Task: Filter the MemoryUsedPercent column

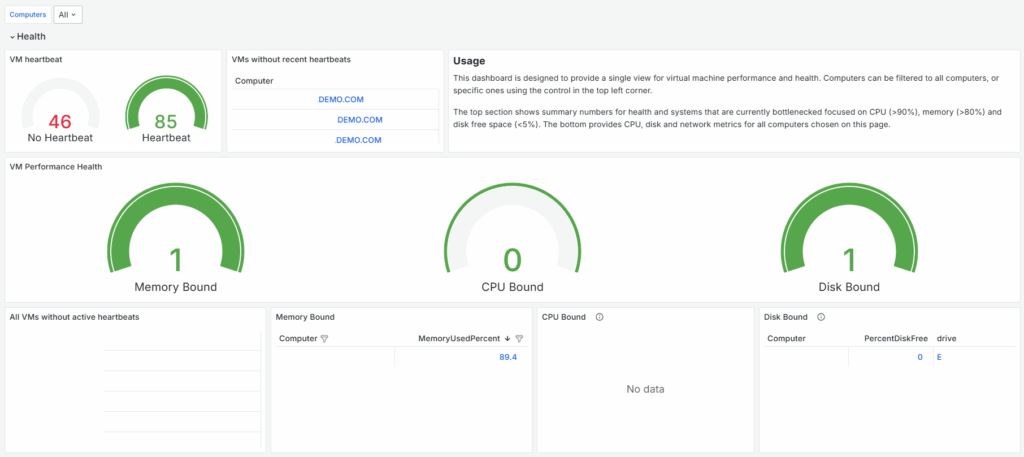Action: (519, 339)
